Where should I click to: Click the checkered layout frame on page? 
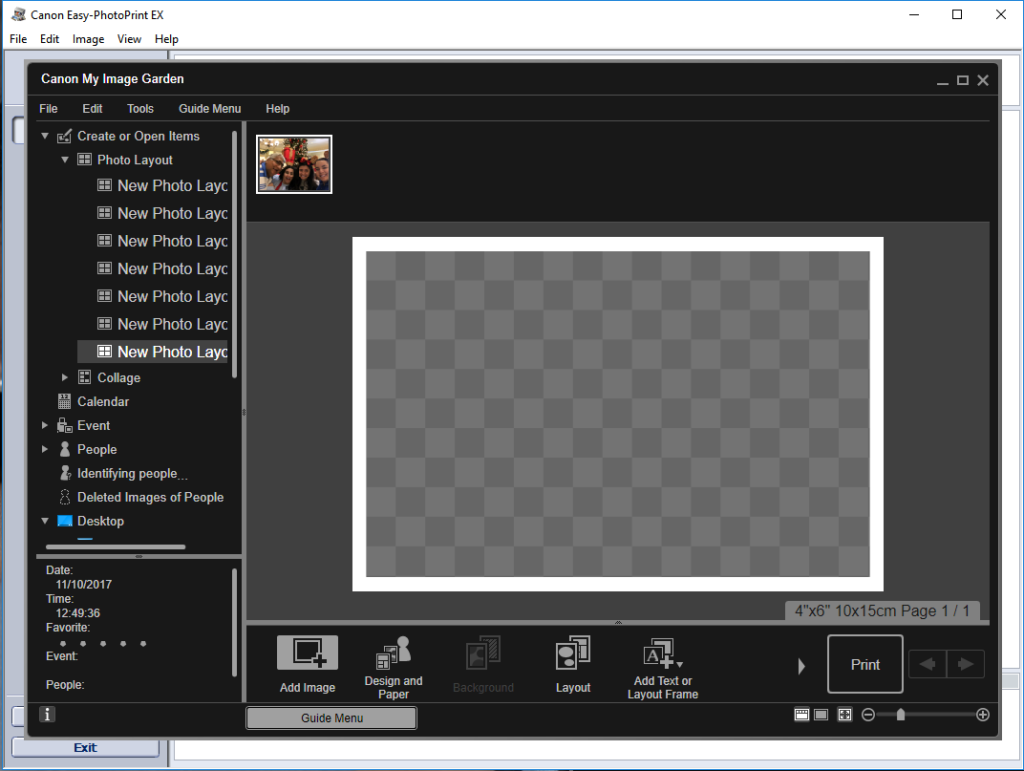point(618,414)
